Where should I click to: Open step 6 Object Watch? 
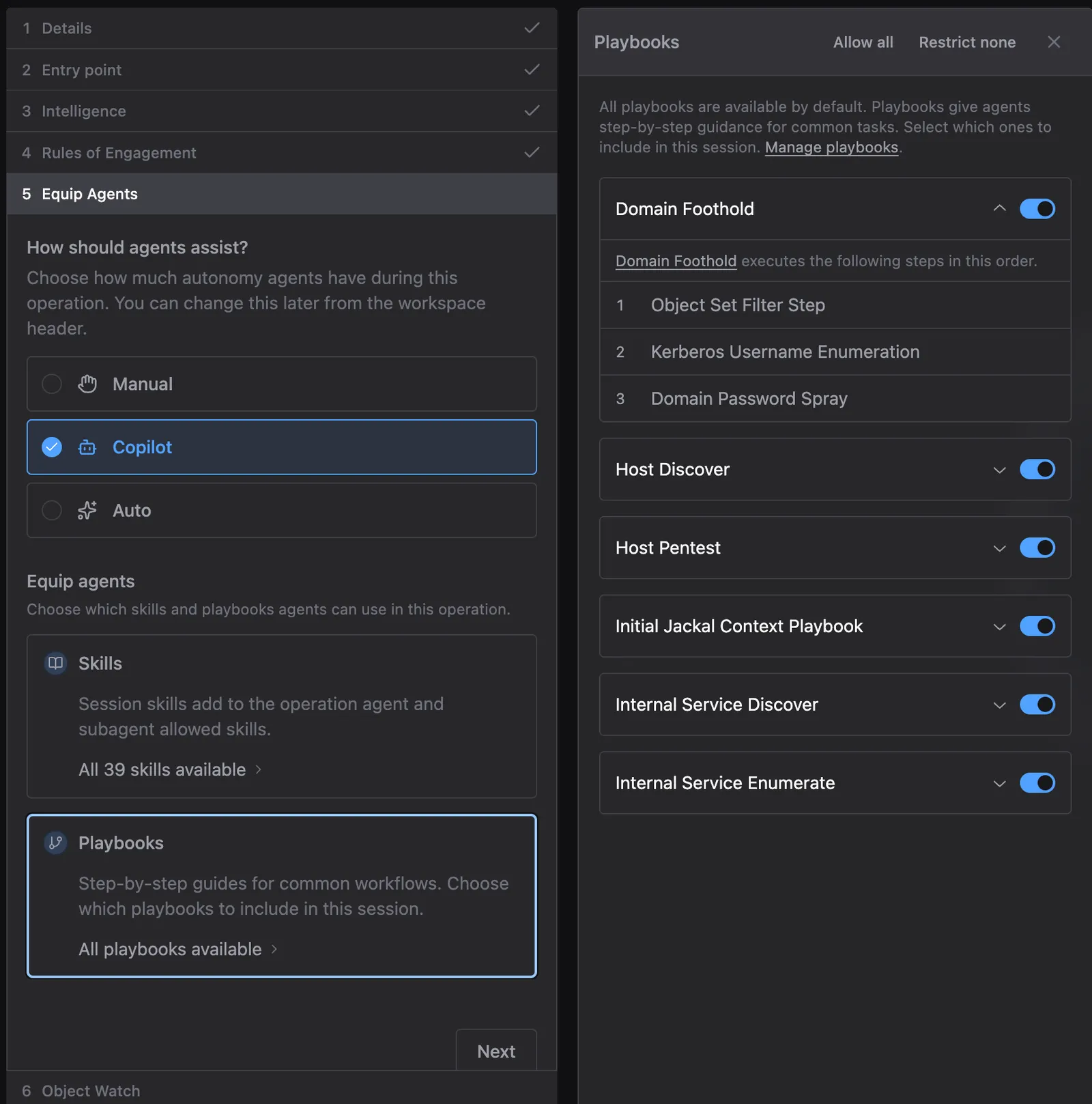[x=281, y=1088]
